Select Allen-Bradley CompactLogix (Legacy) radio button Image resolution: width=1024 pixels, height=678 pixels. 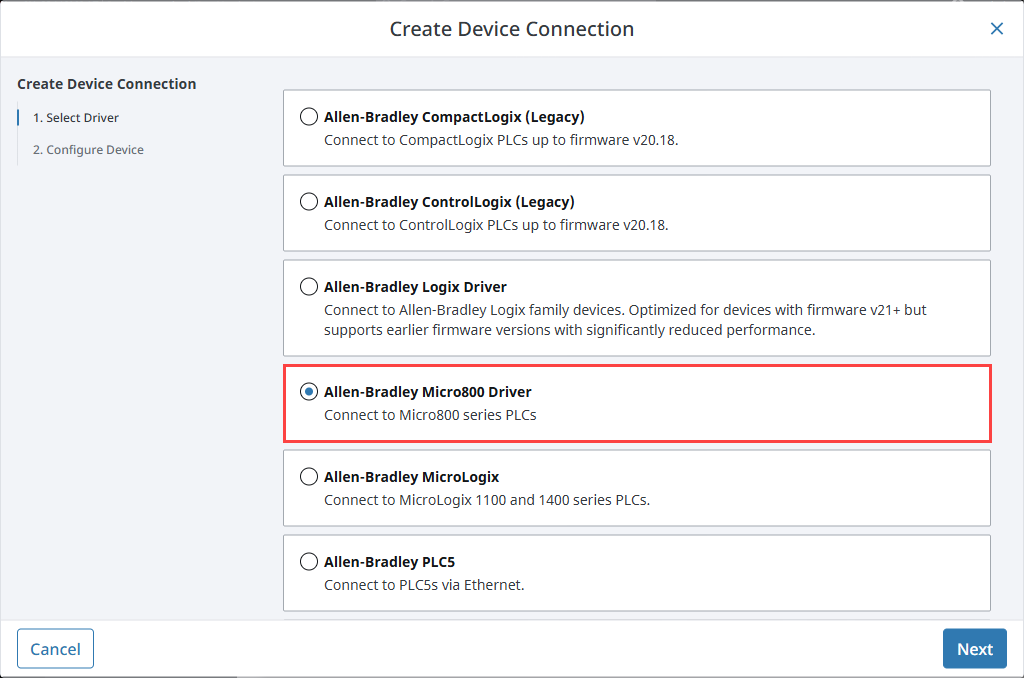pos(309,117)
